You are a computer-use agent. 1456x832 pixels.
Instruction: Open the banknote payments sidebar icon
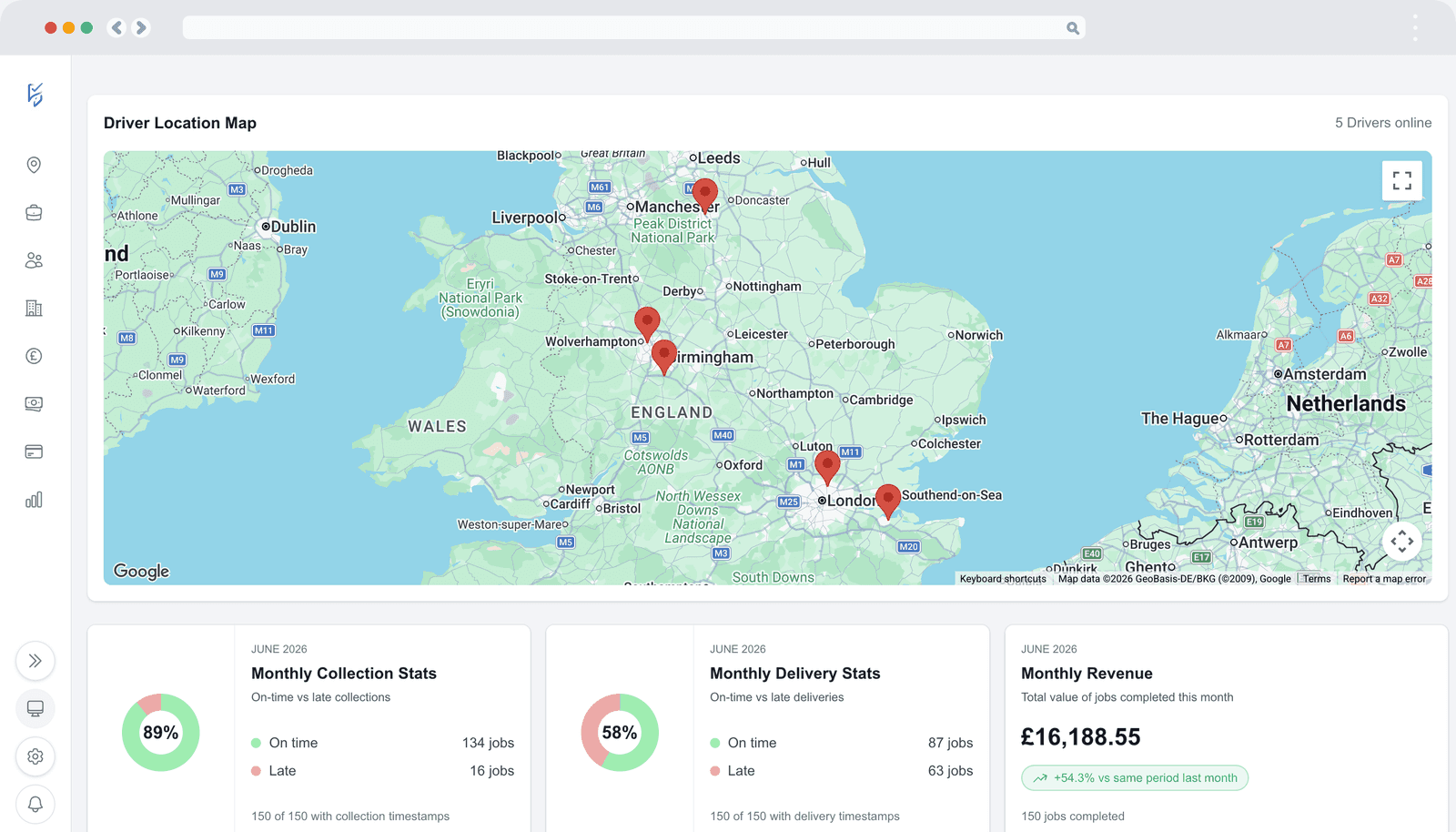tap(34, 404)
